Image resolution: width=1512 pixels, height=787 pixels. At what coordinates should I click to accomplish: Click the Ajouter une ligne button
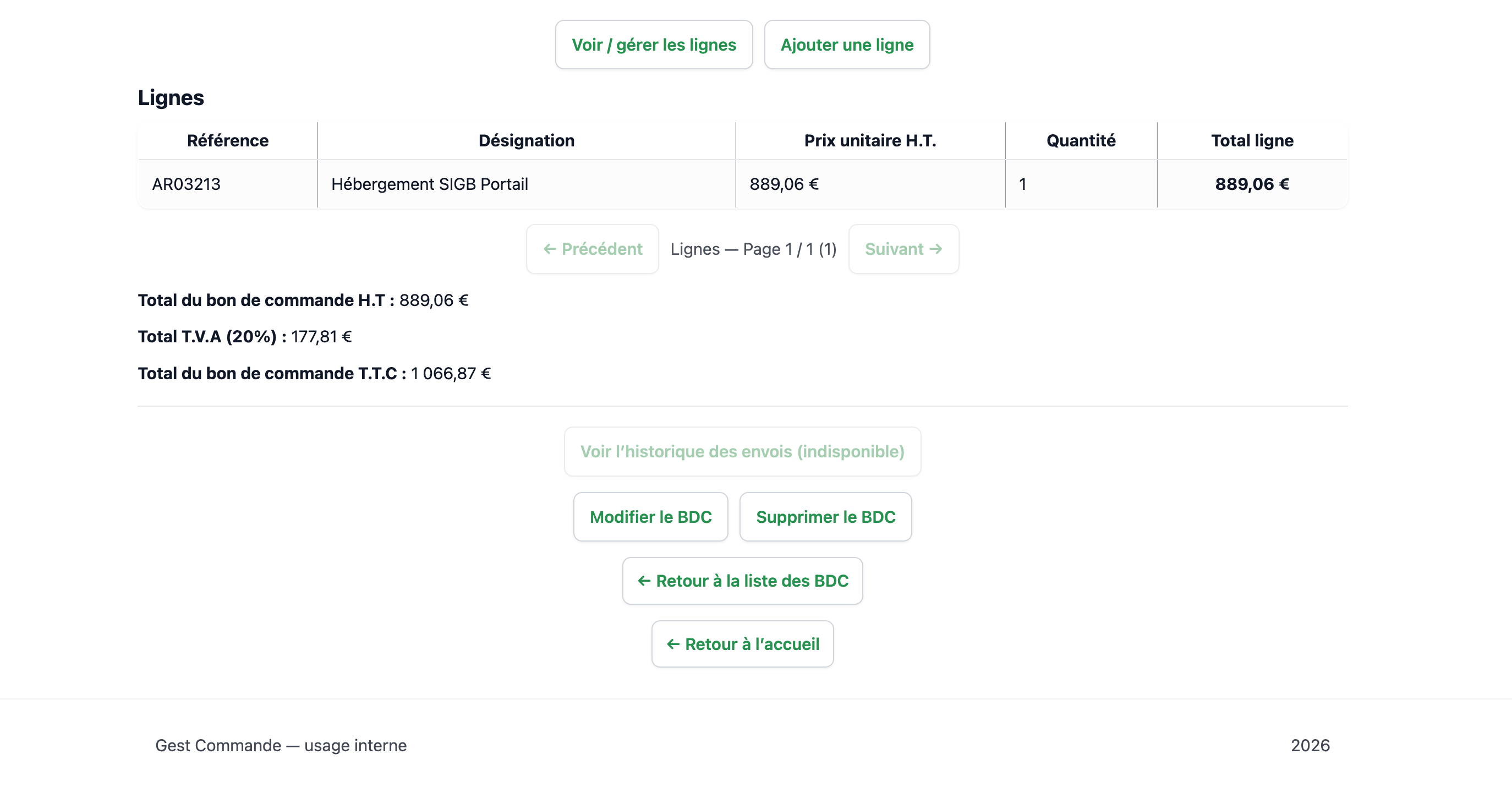[x=846, y=45]
